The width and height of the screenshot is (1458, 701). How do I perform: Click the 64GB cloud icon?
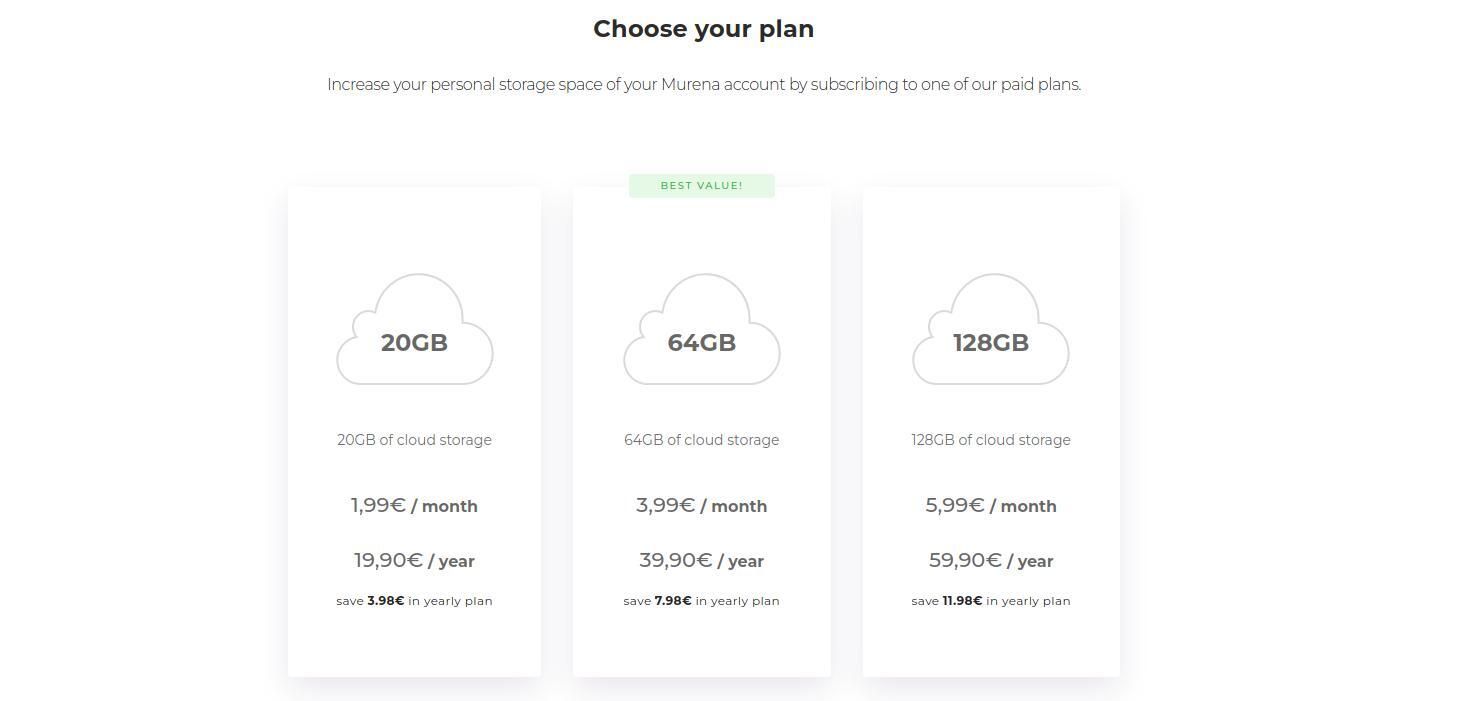[x=701, y=330]
